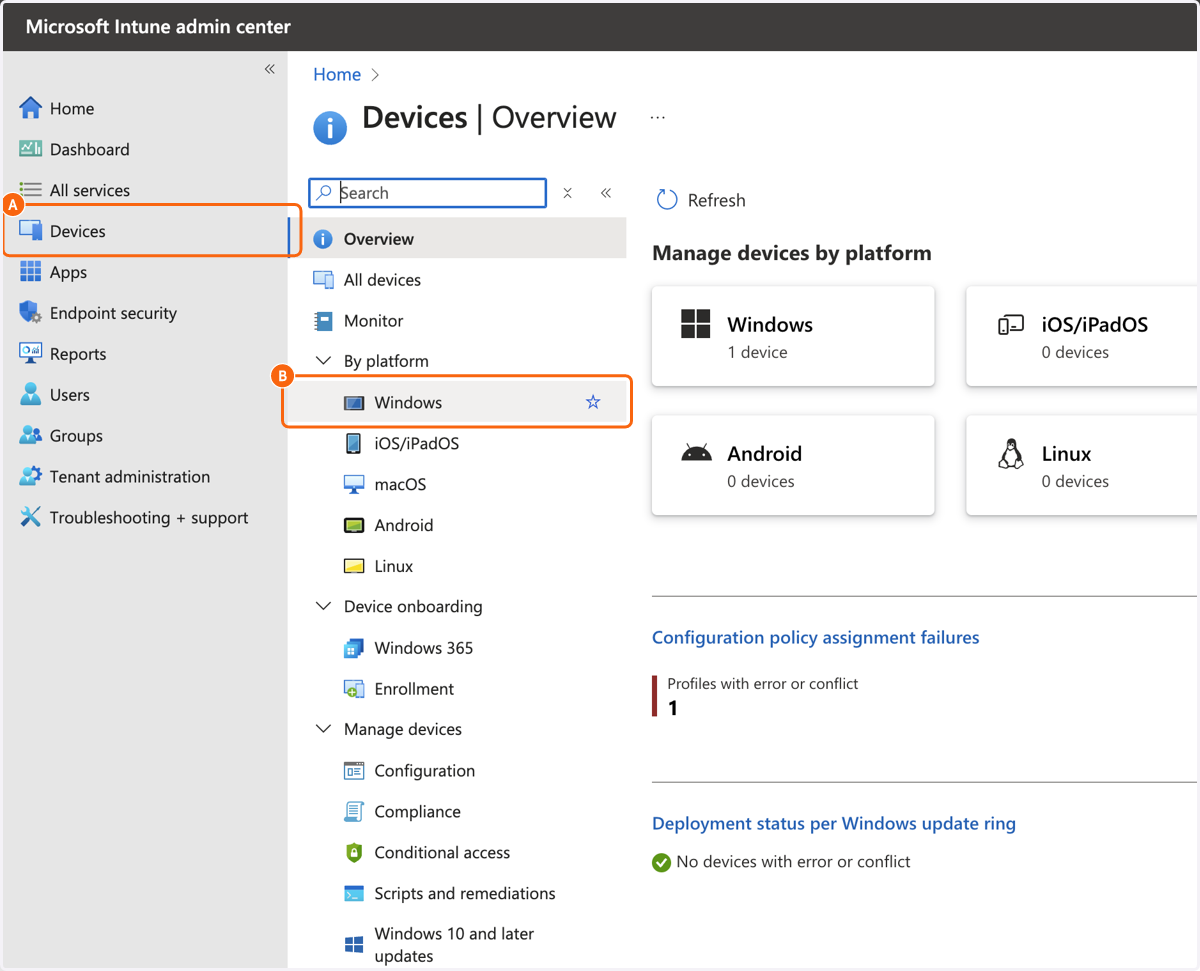
Task: Click the Profiles with error count 1
Action: [x=673, y=708]
